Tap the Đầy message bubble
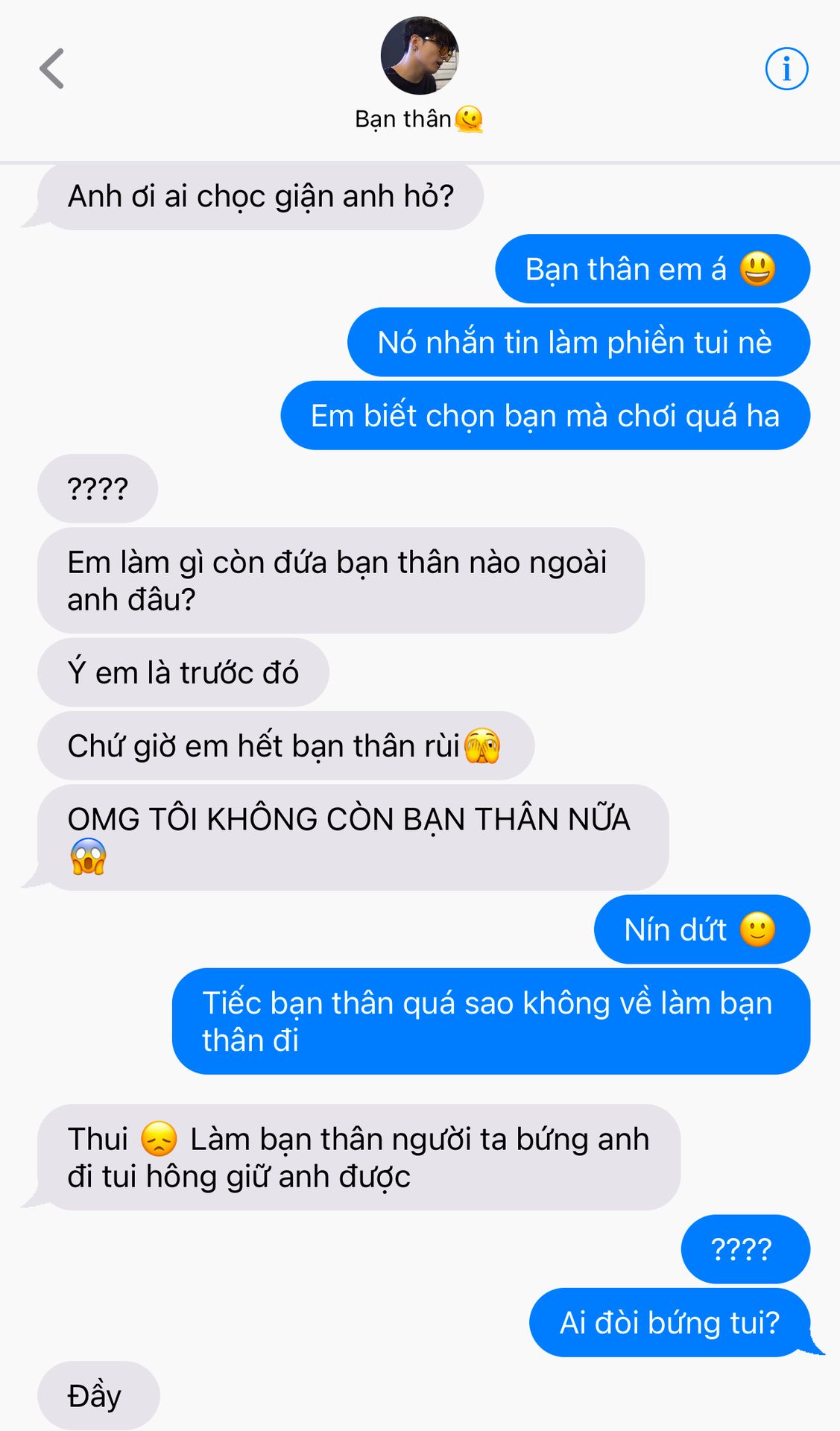 pos(98,1395)
